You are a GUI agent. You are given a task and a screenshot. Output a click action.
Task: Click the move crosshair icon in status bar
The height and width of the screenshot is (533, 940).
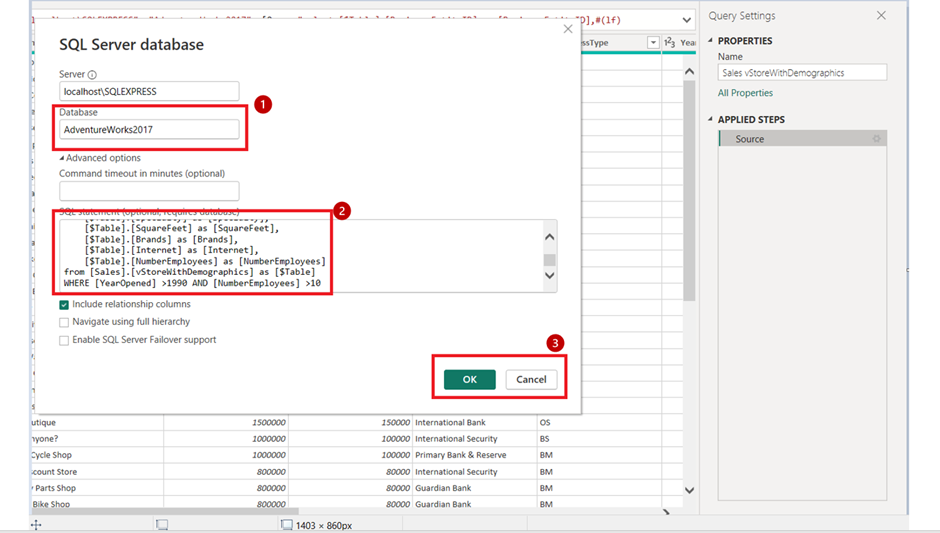pyautogui.click(x=36, y=524)
